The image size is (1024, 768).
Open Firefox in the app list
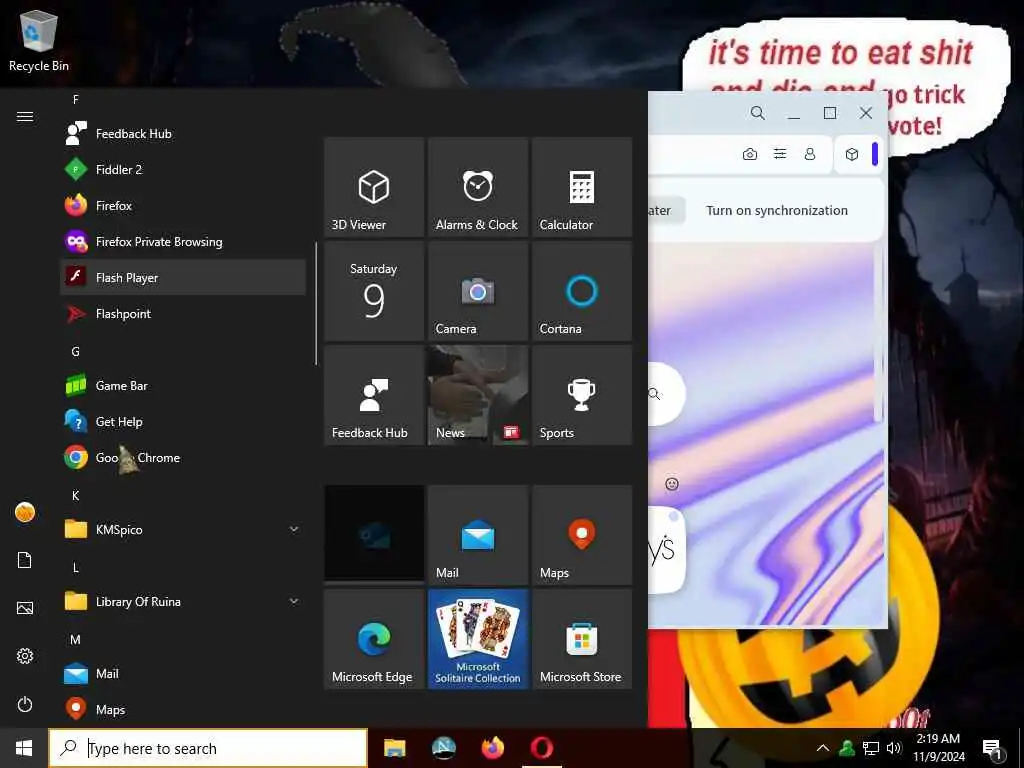183,206
